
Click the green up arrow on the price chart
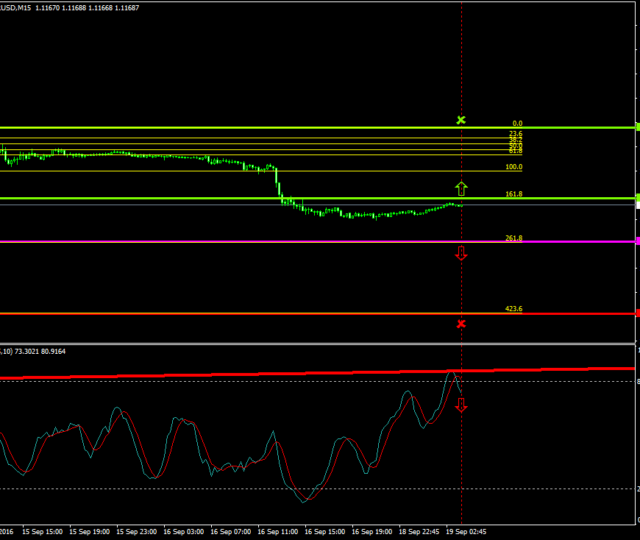[461, 187]
